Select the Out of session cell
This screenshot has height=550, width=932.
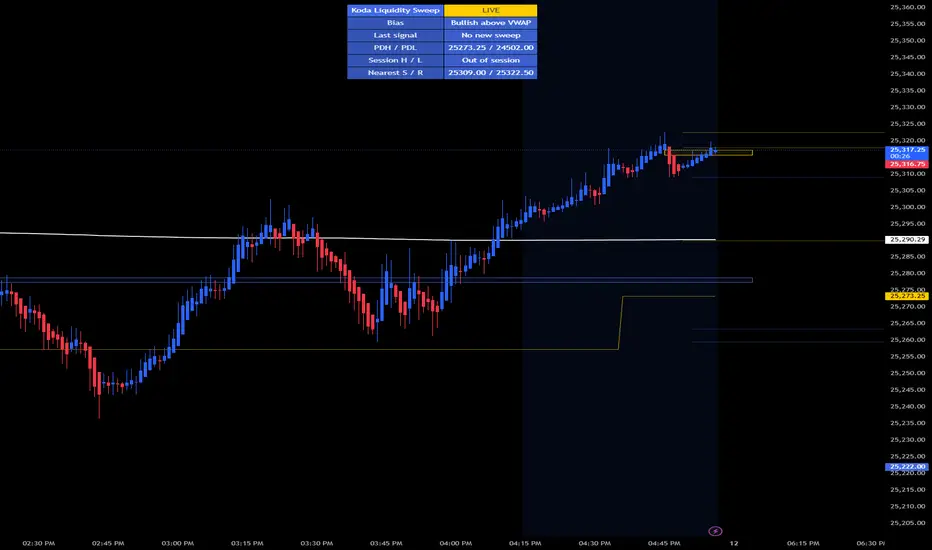[x=490, y=60]
